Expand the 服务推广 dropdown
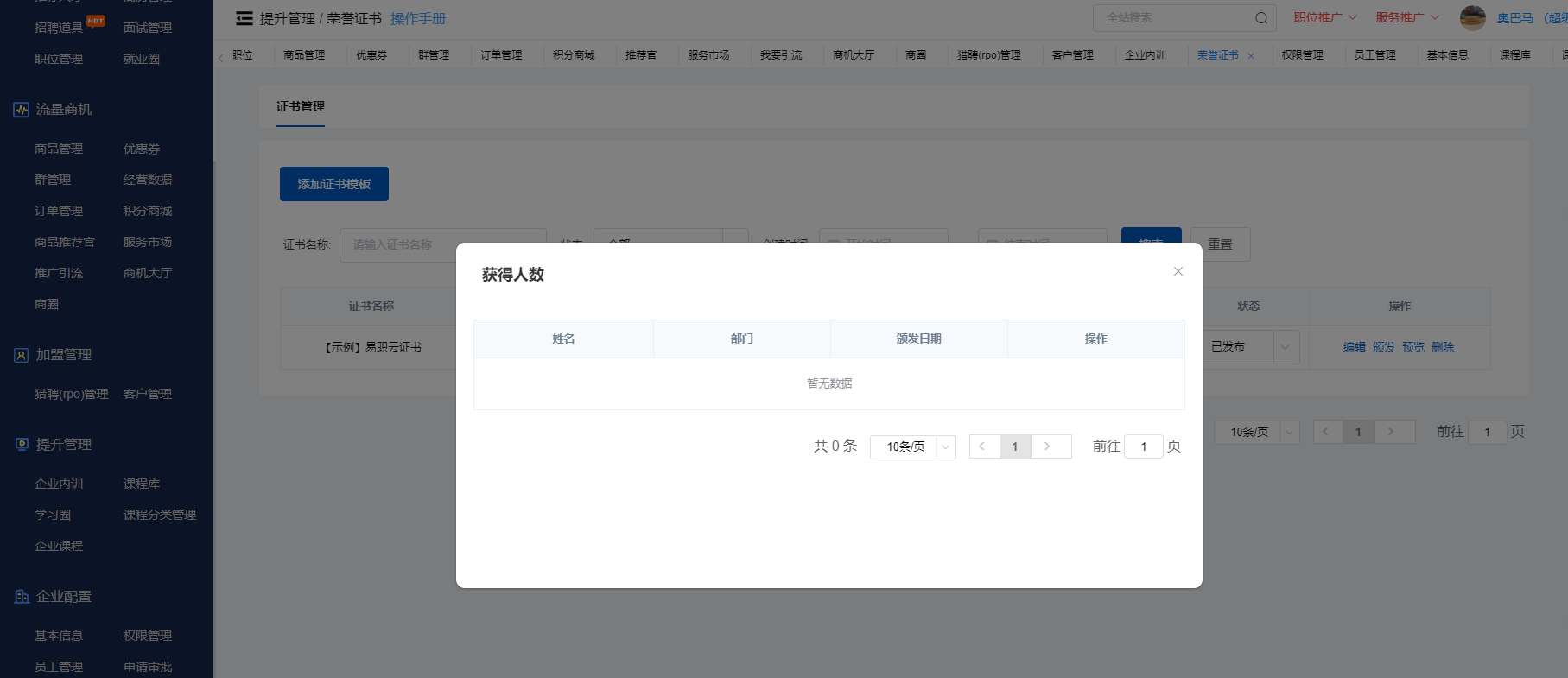Screen dimensions: 1568x678 [x=1406, y=17]
